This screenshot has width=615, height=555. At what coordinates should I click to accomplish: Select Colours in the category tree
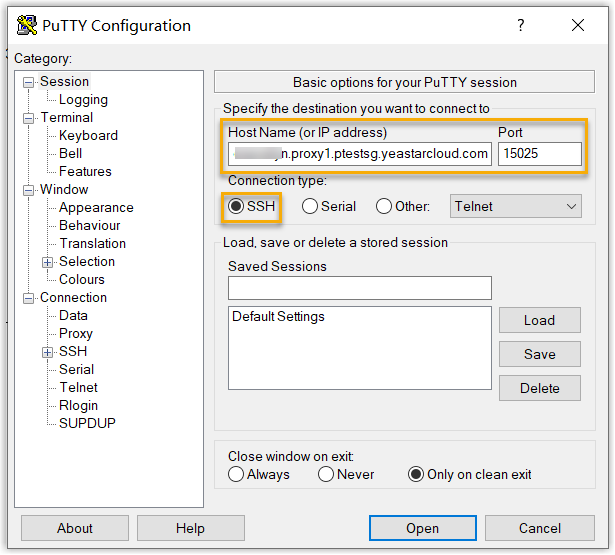(82, 280)
